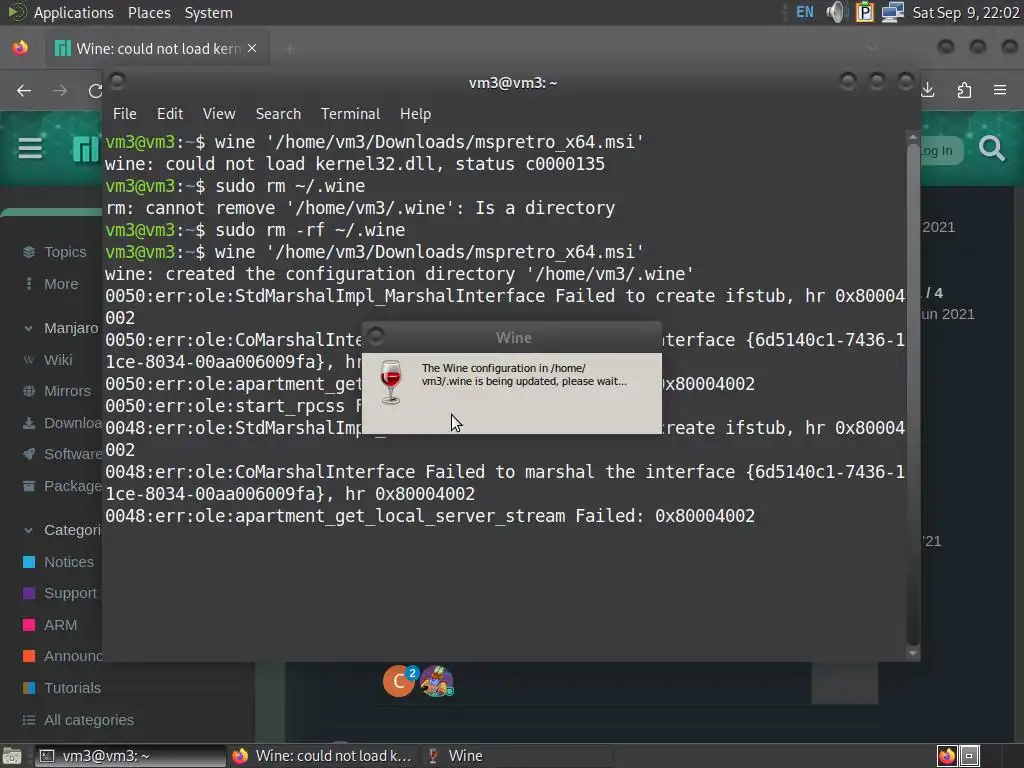Open the terminal View menu
Image resolution: width=1024 pixels, height=768 pixels.
pyautogui.click(x=219, y=114)
